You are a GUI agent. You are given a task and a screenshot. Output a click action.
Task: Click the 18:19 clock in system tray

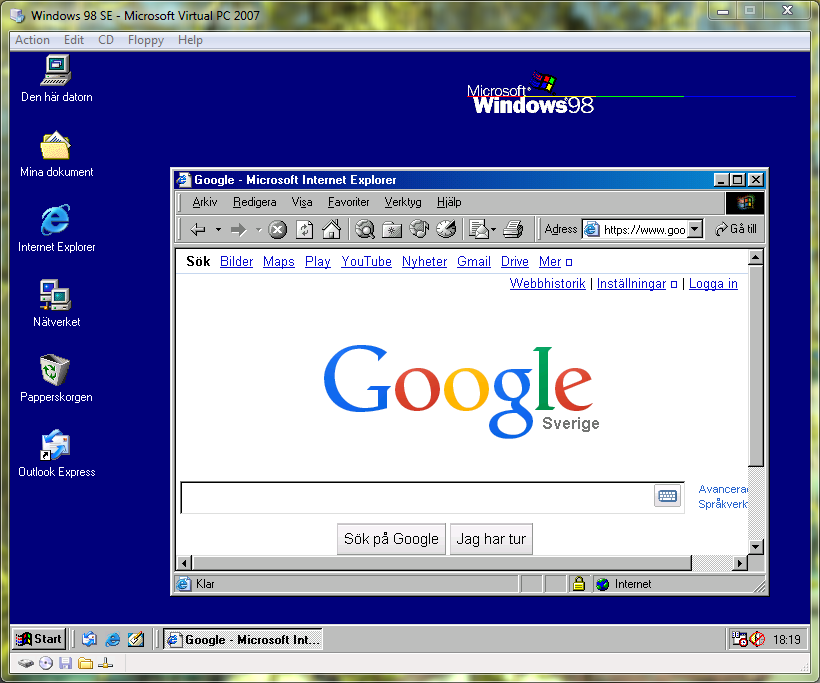787,640
